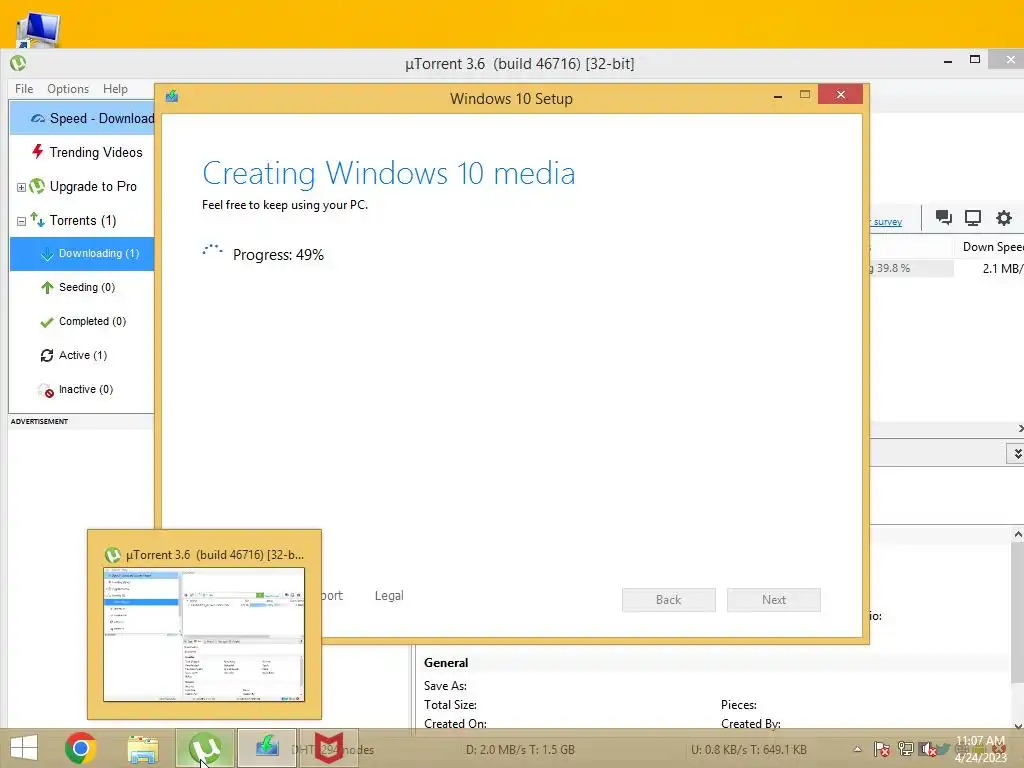Viewport: 1024px width, 768px height.
Task: Open the Speed - Download sidebar item
Action: coord(82,118)
